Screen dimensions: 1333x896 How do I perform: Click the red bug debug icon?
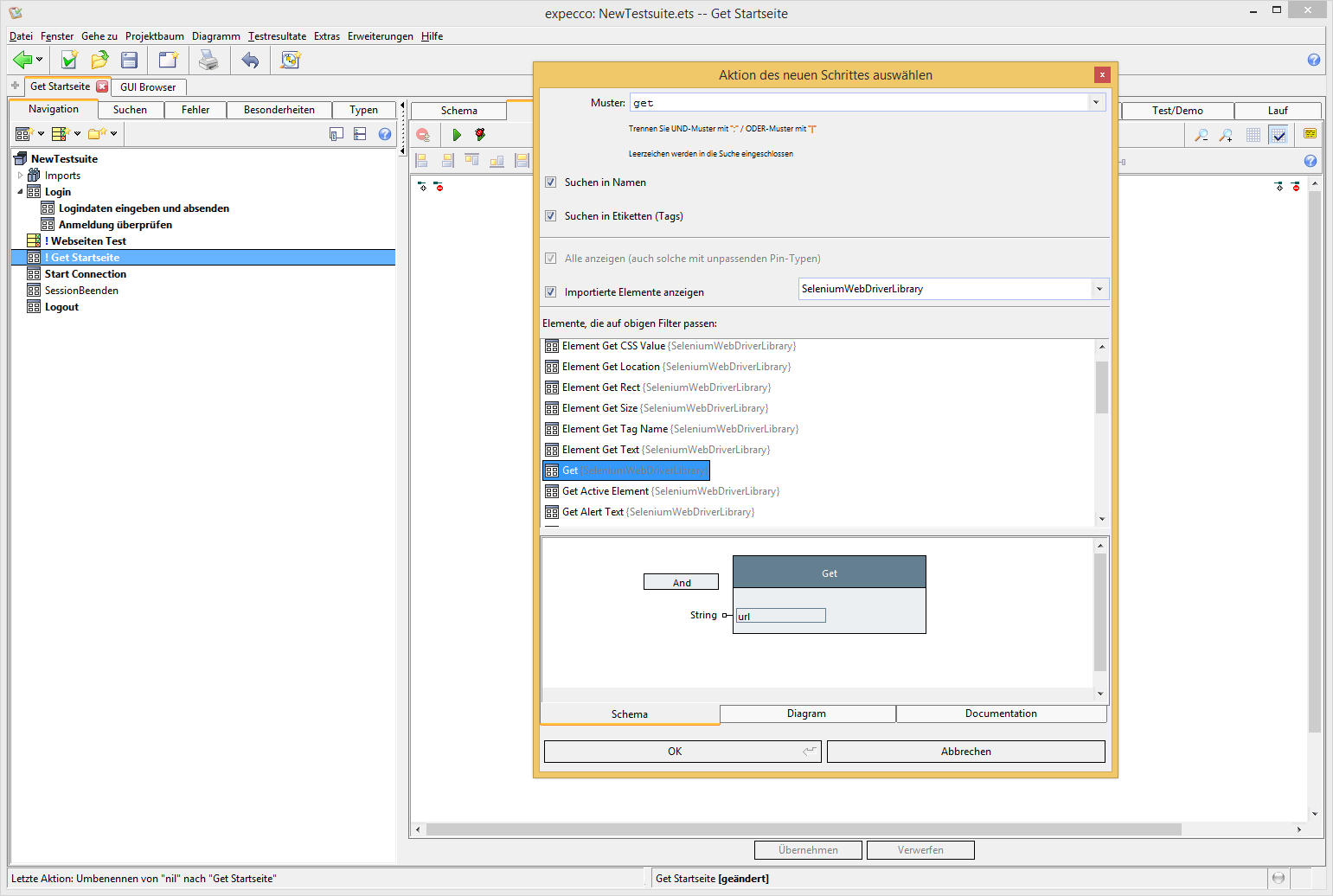pos(480,135)
